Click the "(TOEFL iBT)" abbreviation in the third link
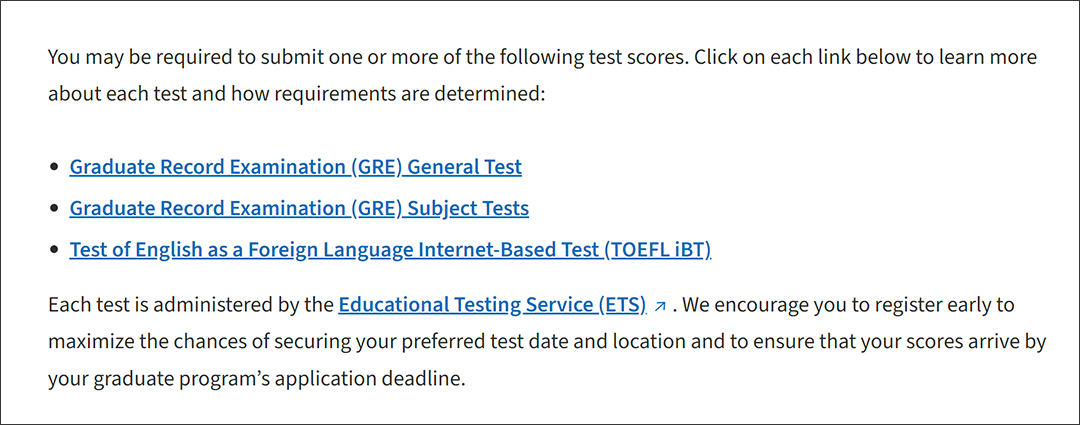 click(657, 250)
